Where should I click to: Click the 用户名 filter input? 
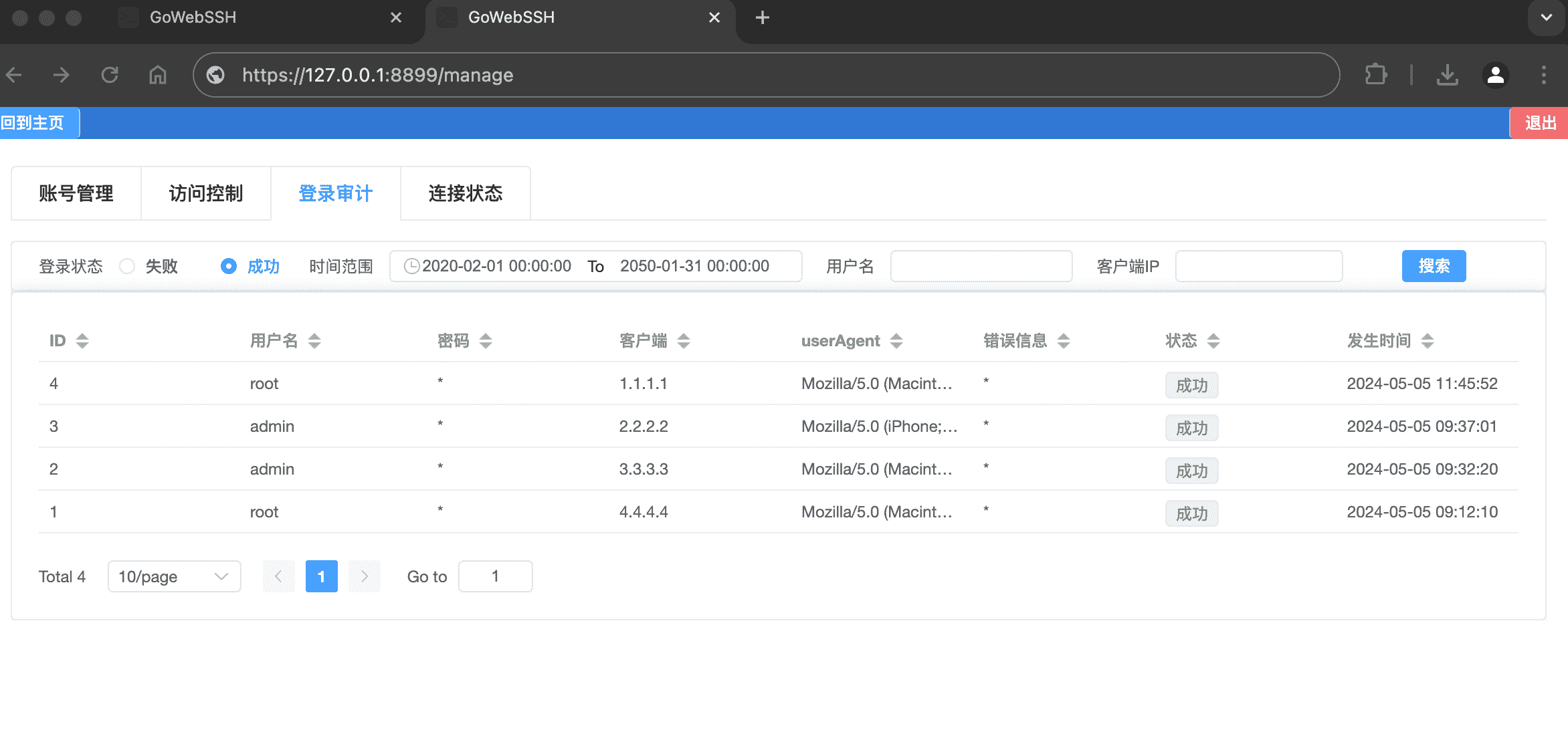pos(981,266)
